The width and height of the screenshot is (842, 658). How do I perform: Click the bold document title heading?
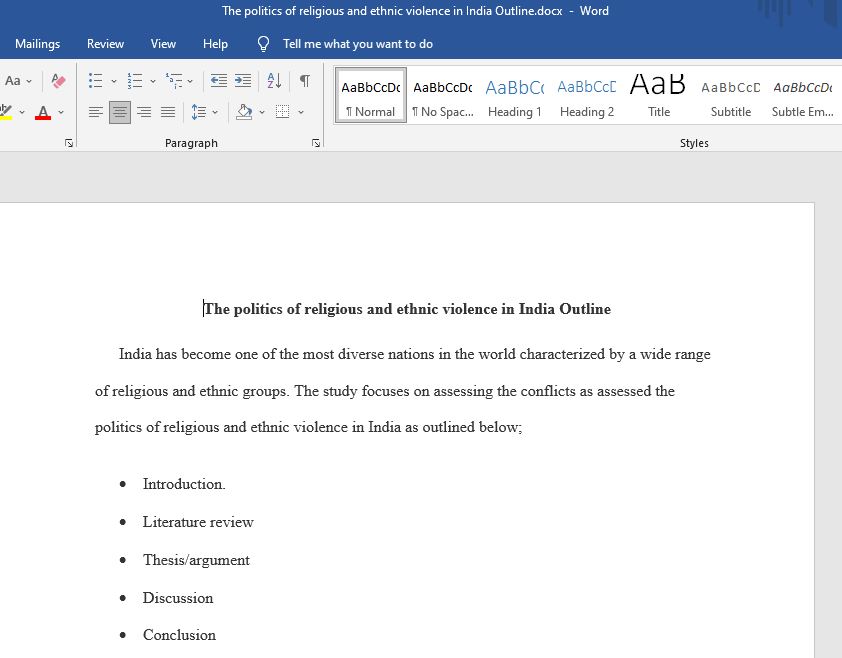[x=408, y=309]
